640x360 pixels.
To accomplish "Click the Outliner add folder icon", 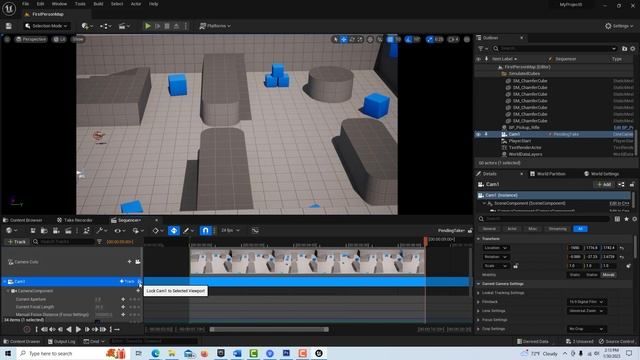I will click(624, 49).
